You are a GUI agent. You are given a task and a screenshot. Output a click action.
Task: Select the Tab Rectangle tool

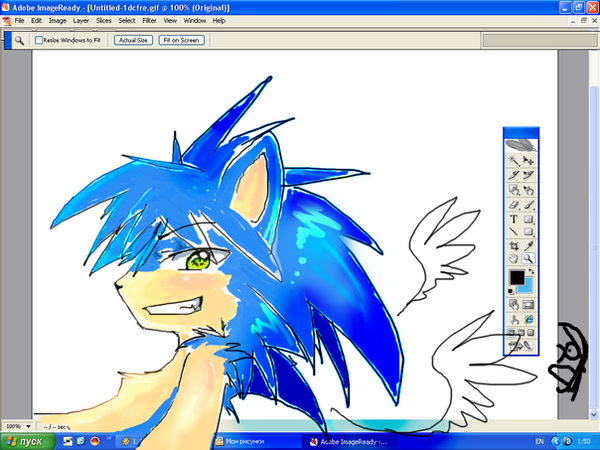[x=528, y=232]
